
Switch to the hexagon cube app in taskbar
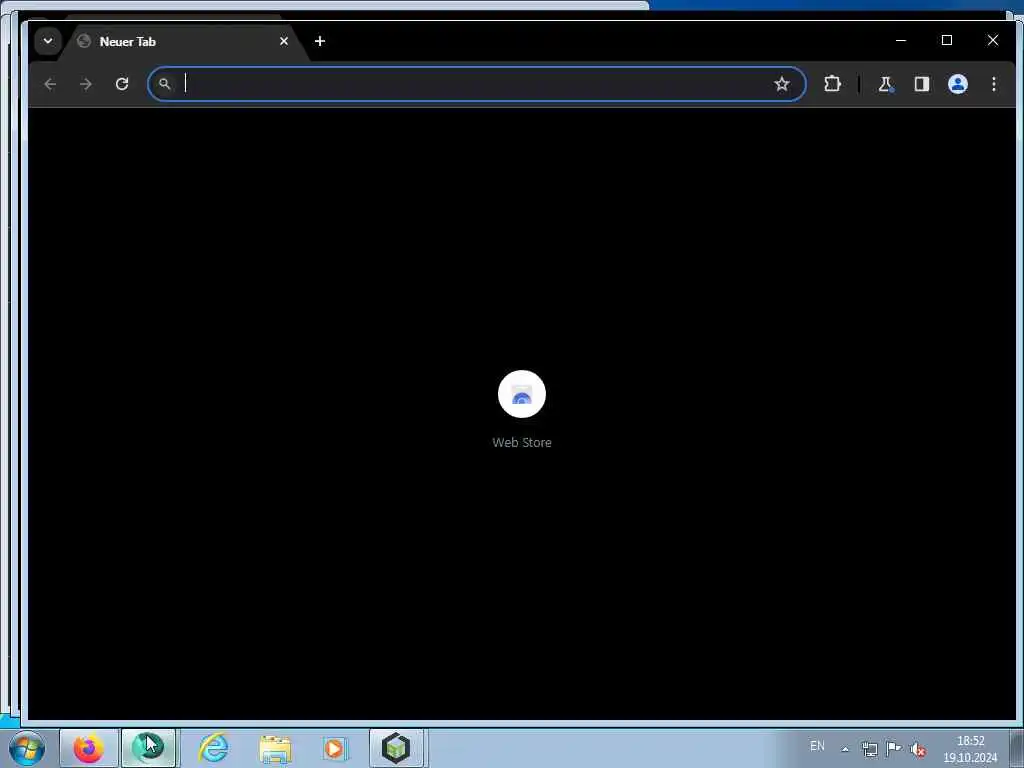(396, 748)
